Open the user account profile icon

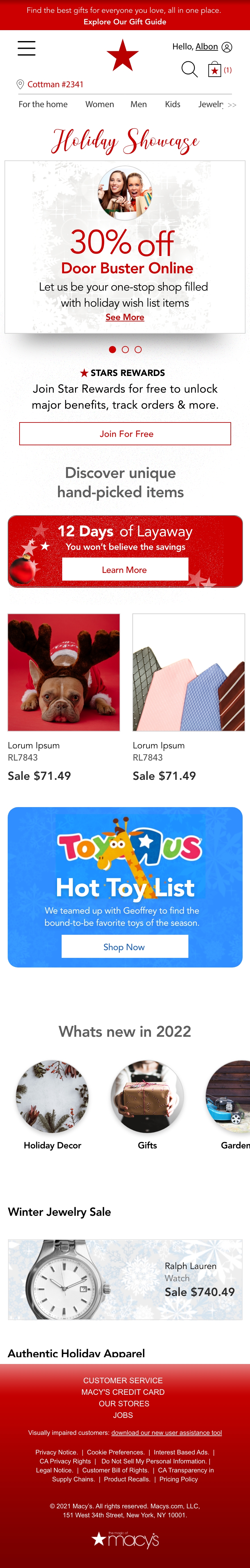click(227, 47)
